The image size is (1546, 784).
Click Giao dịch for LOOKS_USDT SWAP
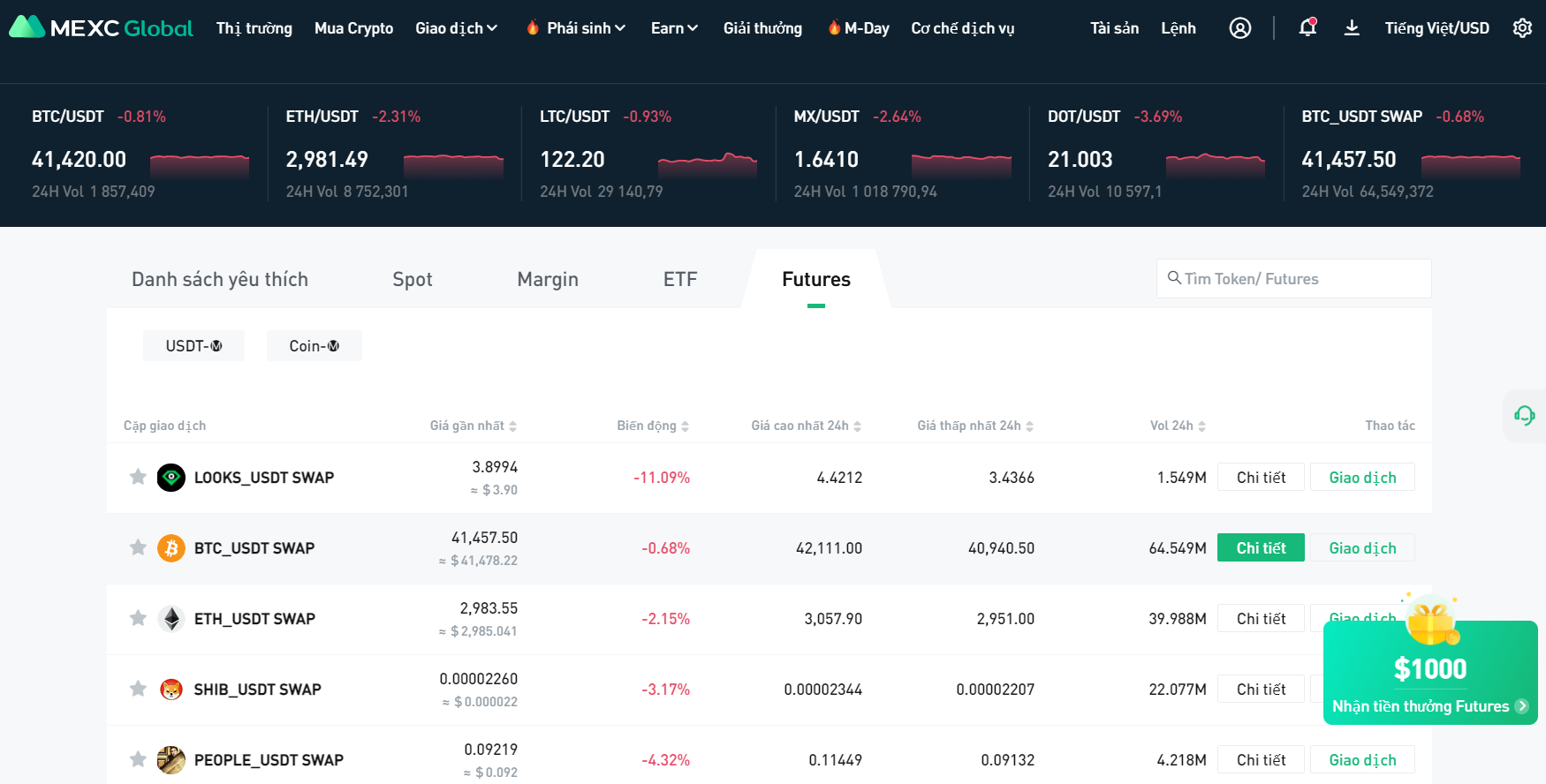(1362, 478)
